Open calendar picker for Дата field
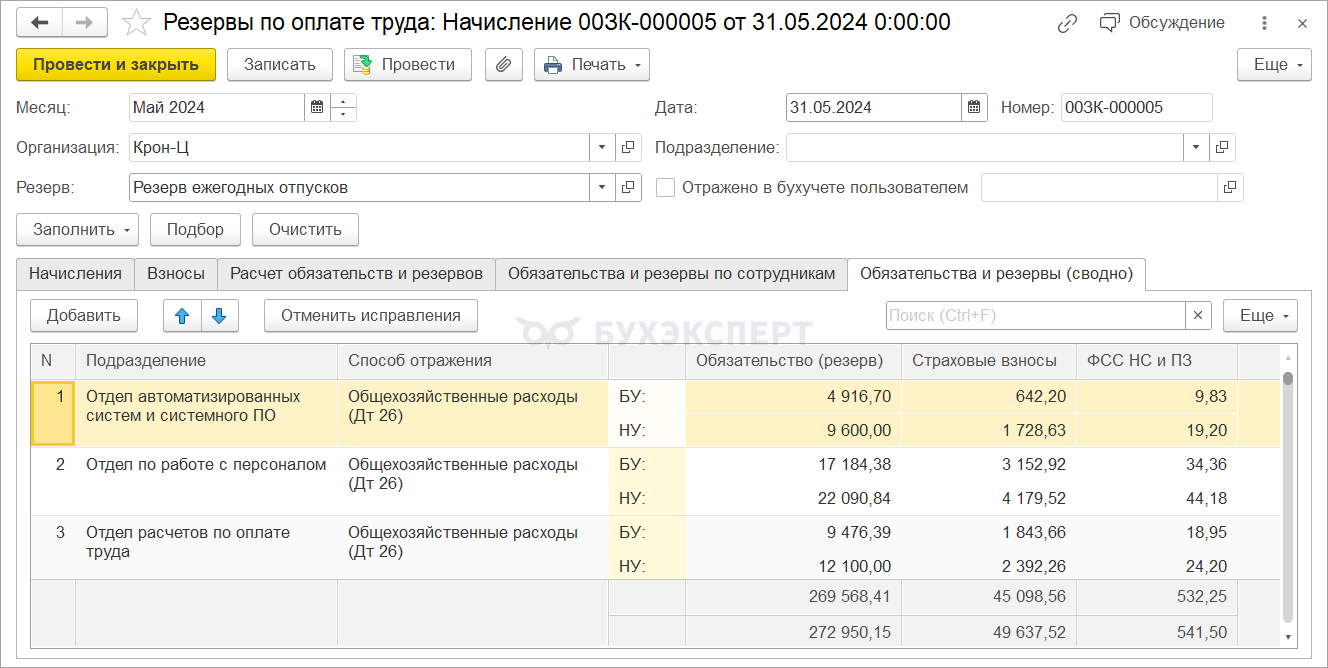Image resolution: width=1328 pixels, height=668 pixels. 975,108
